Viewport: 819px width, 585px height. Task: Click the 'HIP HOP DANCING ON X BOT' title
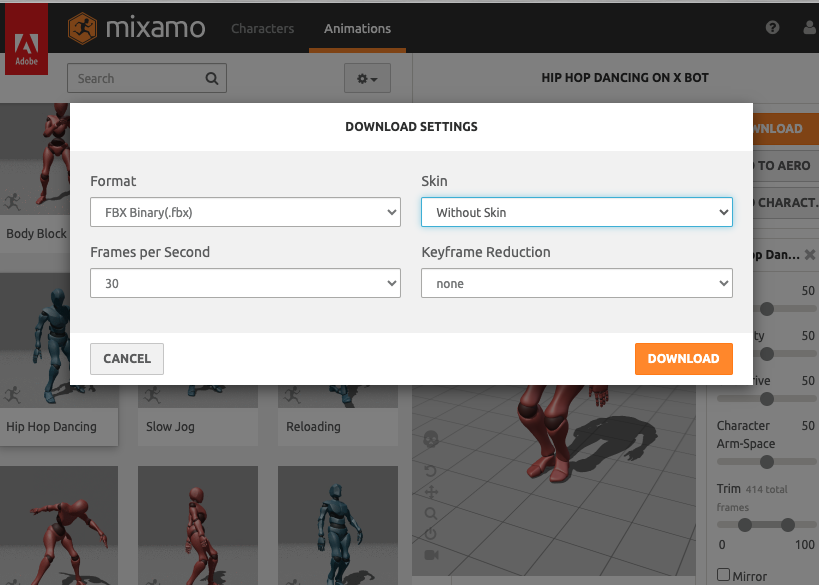(x=625, y=78)
